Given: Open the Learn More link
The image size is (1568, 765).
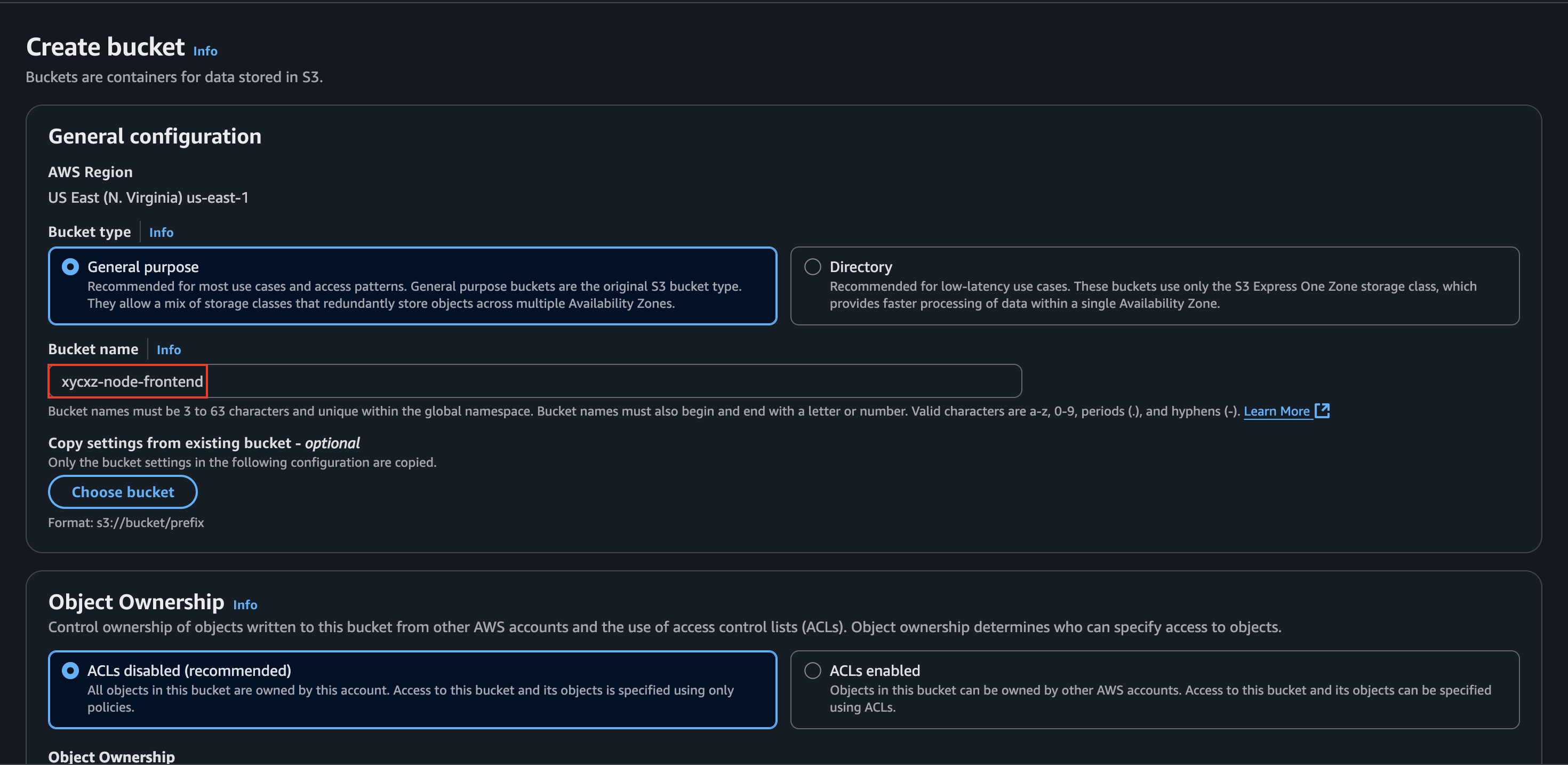Looking at the screenshot, I should (x=1276, y=411).
